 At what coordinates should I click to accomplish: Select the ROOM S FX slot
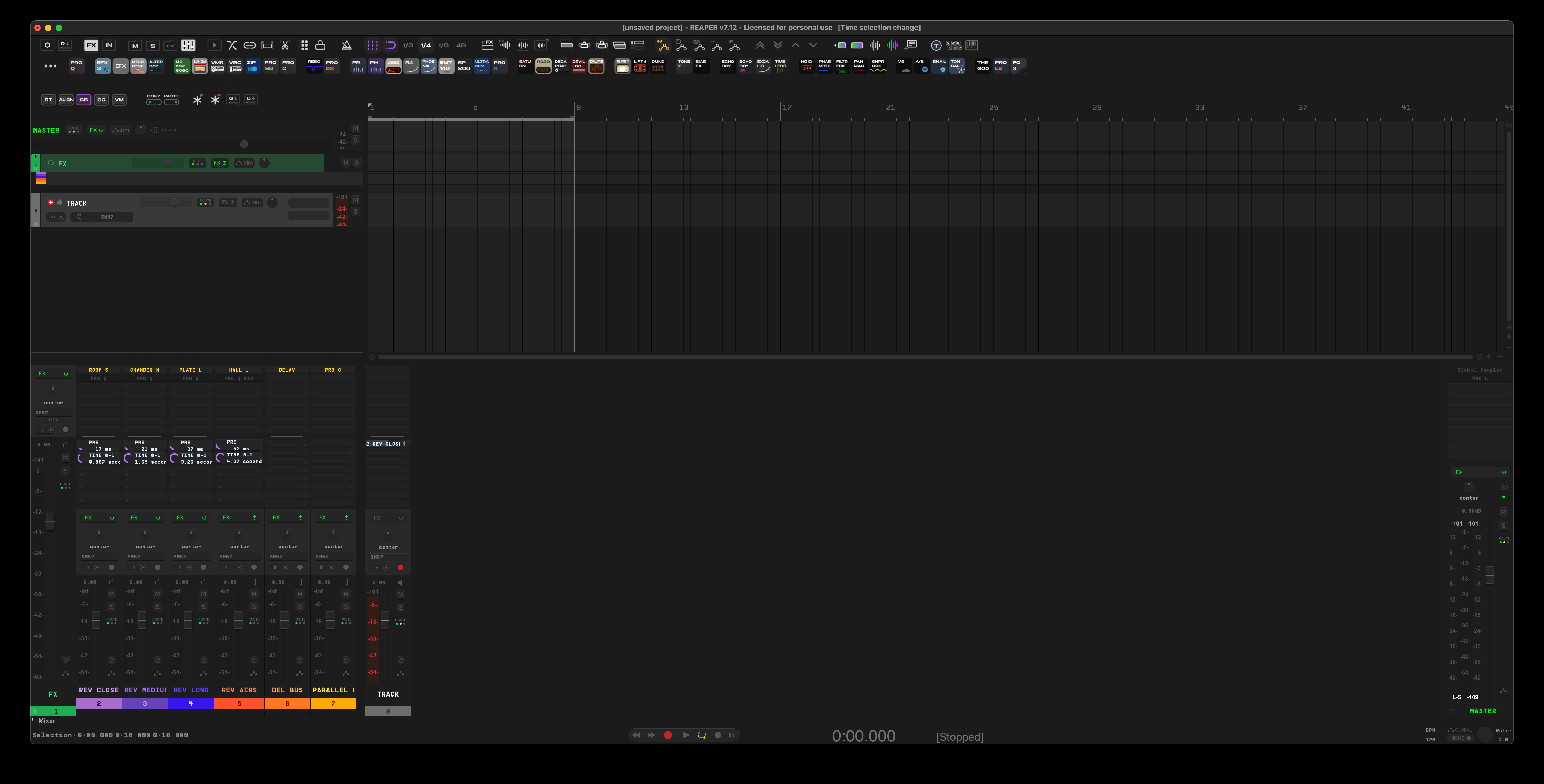click(x=99, y=370)
